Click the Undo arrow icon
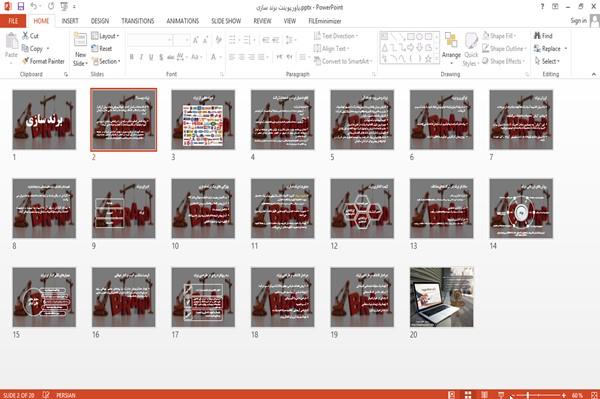Screen dimensions: 600x399 tap(34, 7)
